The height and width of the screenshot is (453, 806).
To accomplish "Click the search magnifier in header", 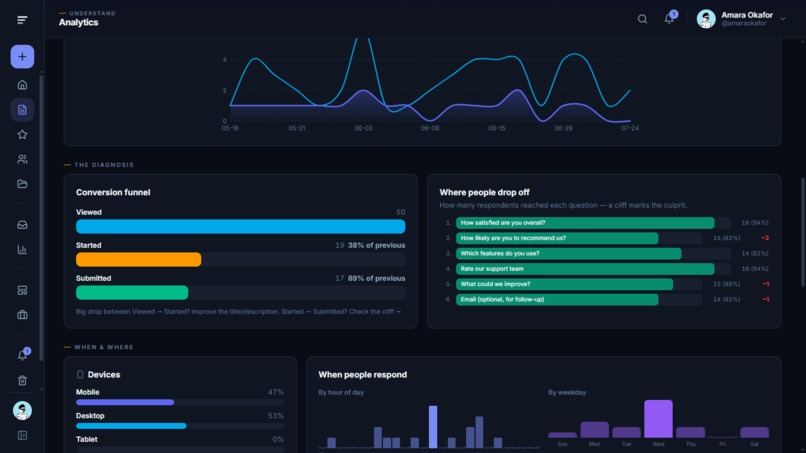I will [642, 19].
